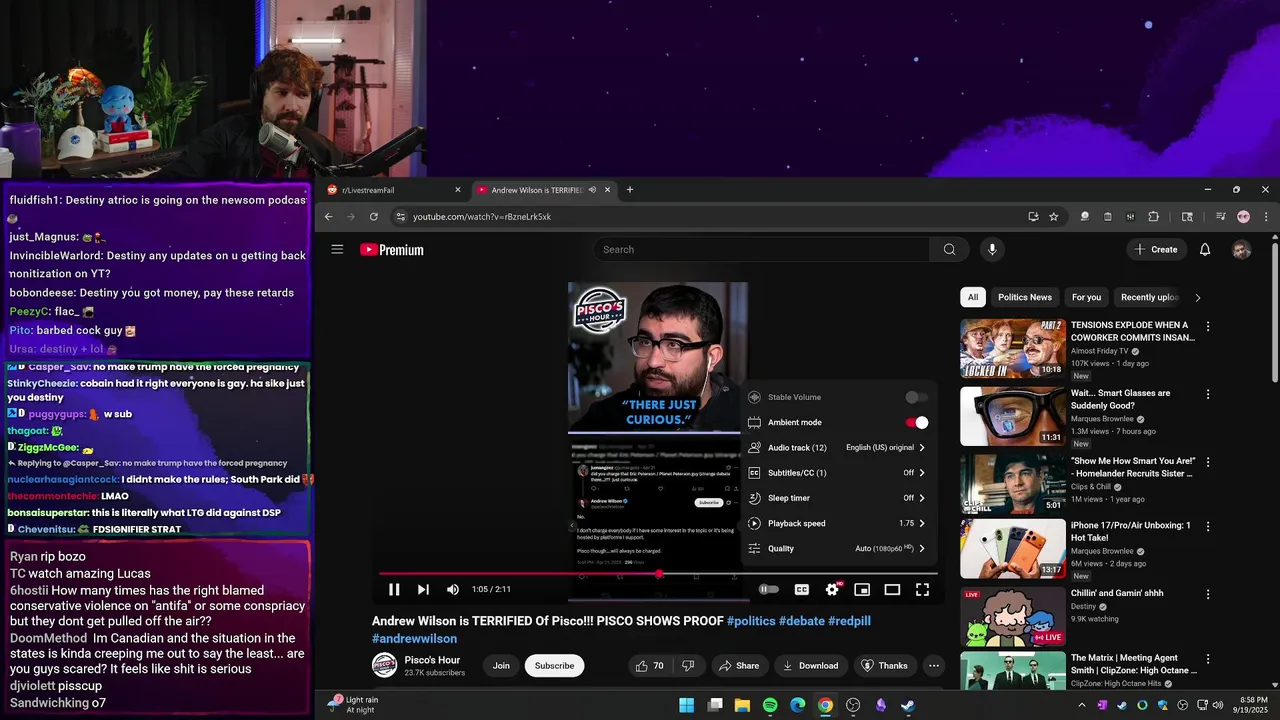Search with voice microphone
The height and width of the screenshot is (720, 1280).
[992, 250]
